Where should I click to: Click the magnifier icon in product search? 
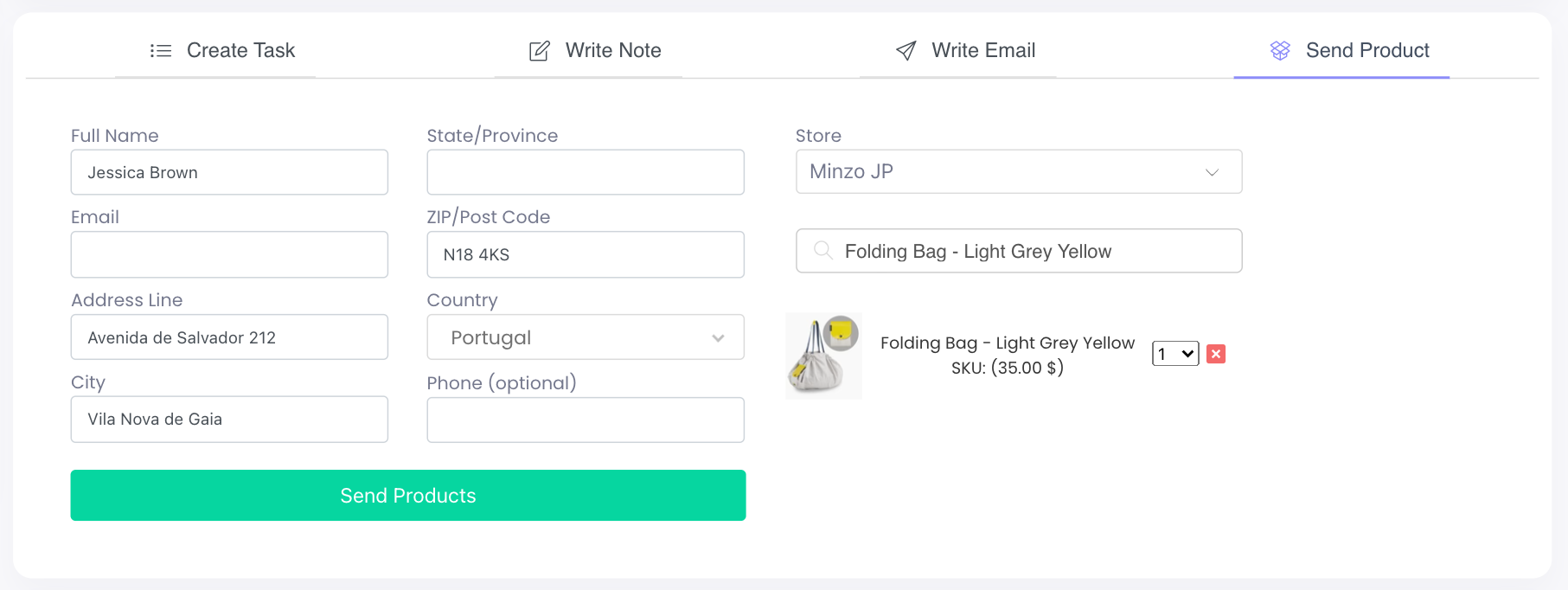pos(822,251)
